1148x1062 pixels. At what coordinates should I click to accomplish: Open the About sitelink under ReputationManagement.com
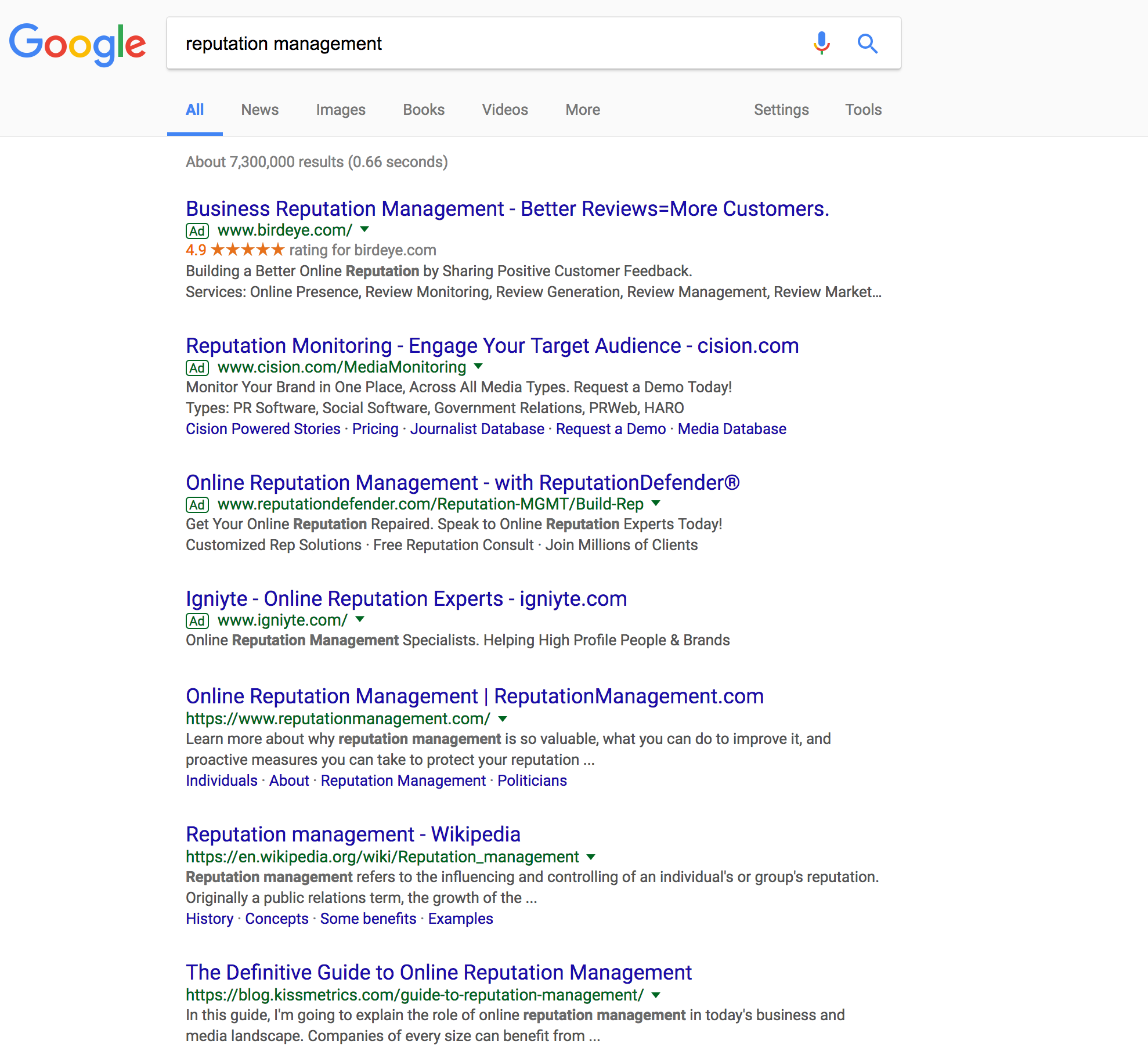pyautogui.click(x=289, y=781)
